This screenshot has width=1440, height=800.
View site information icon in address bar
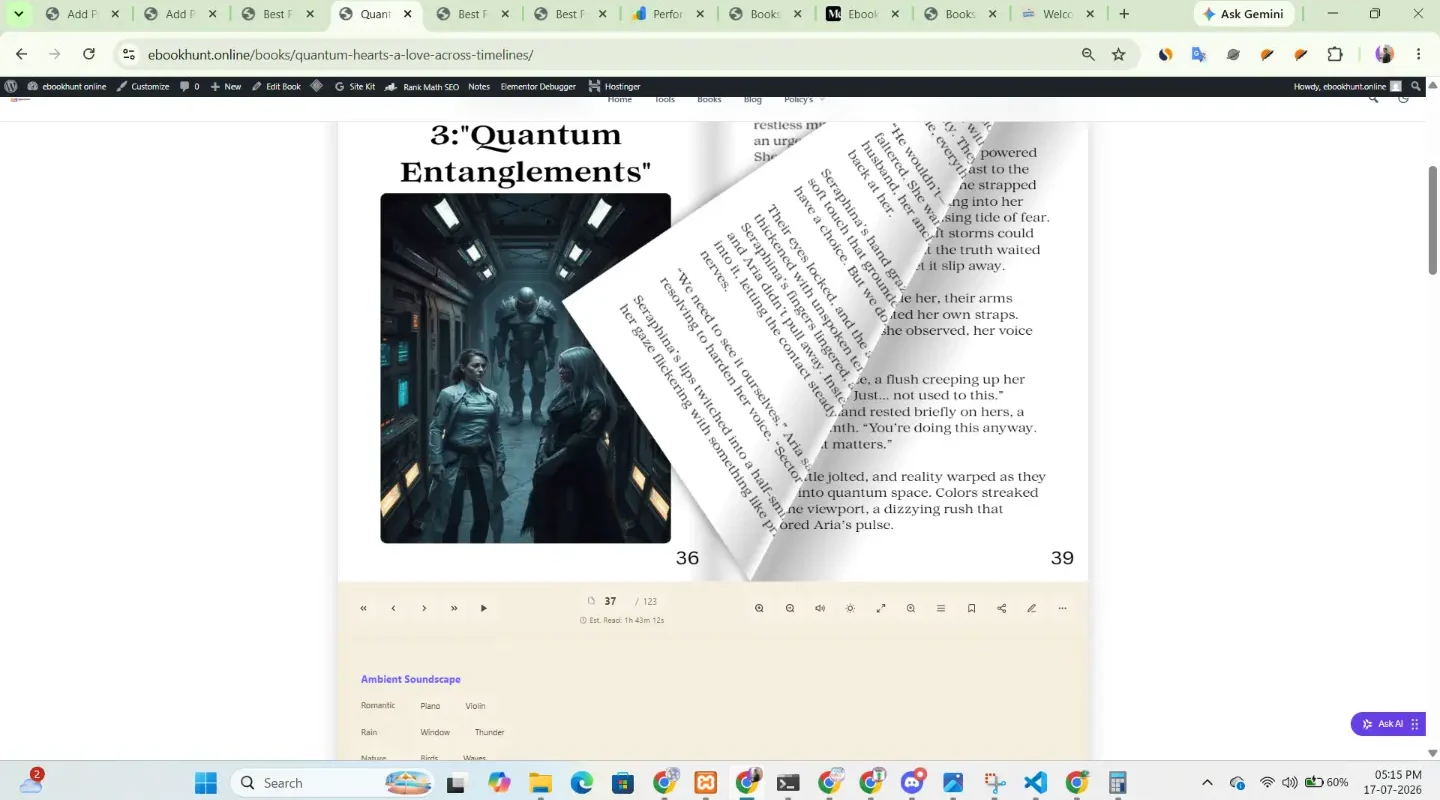[128, 54]
